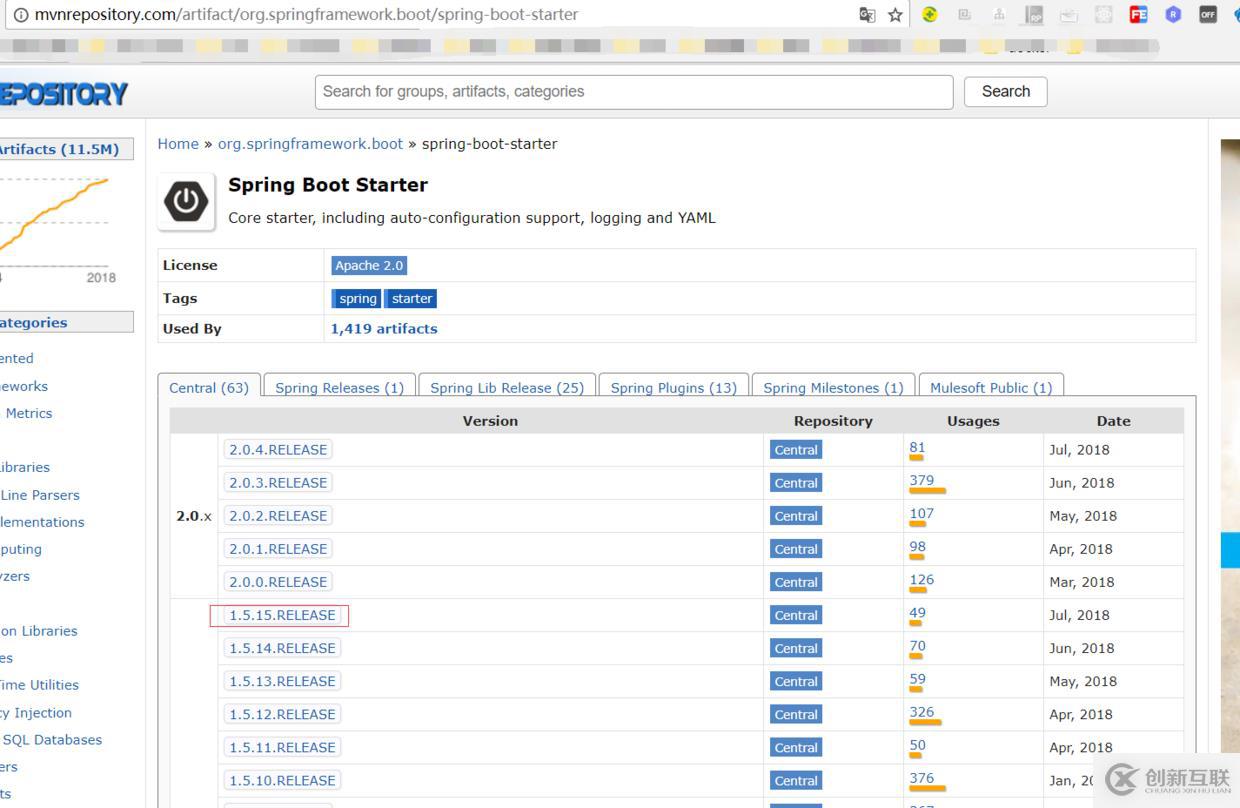Open the 376 usages link
1240x808 pixels.
[x=921, y=778]
